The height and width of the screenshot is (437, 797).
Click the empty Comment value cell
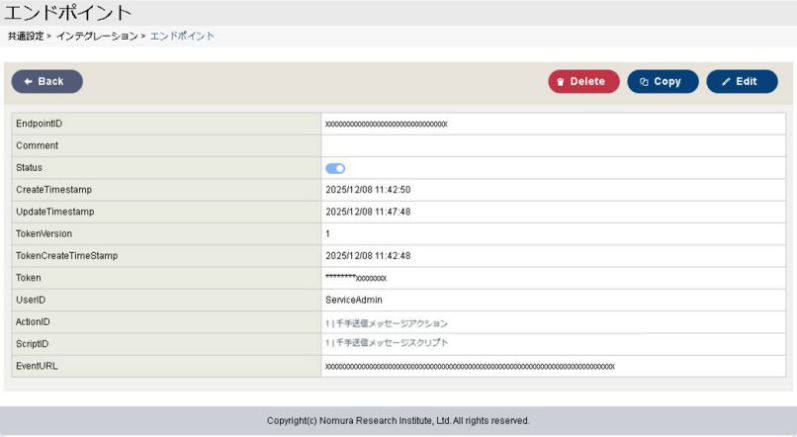point(553,146)
